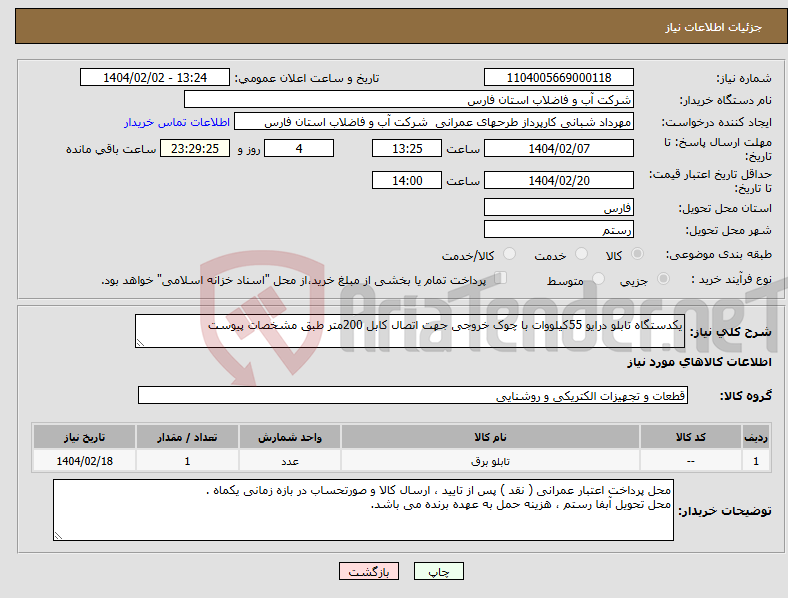The width and height of the screenshot is (788, 598).
Task: Select the متوسط purchase type radio
Action: [x=598, y=279]
